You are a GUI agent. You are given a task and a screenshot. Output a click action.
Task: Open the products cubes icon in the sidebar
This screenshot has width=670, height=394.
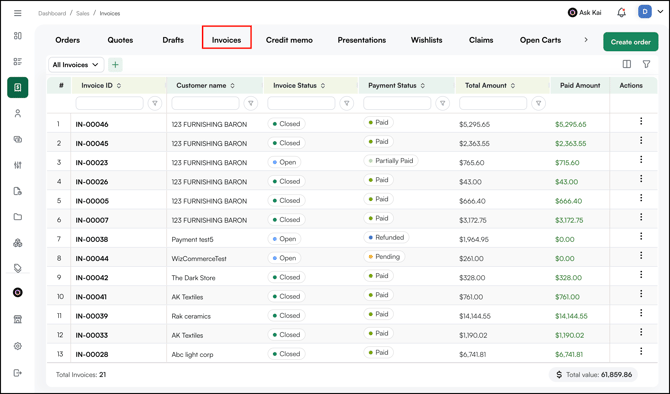click(18, 243)
